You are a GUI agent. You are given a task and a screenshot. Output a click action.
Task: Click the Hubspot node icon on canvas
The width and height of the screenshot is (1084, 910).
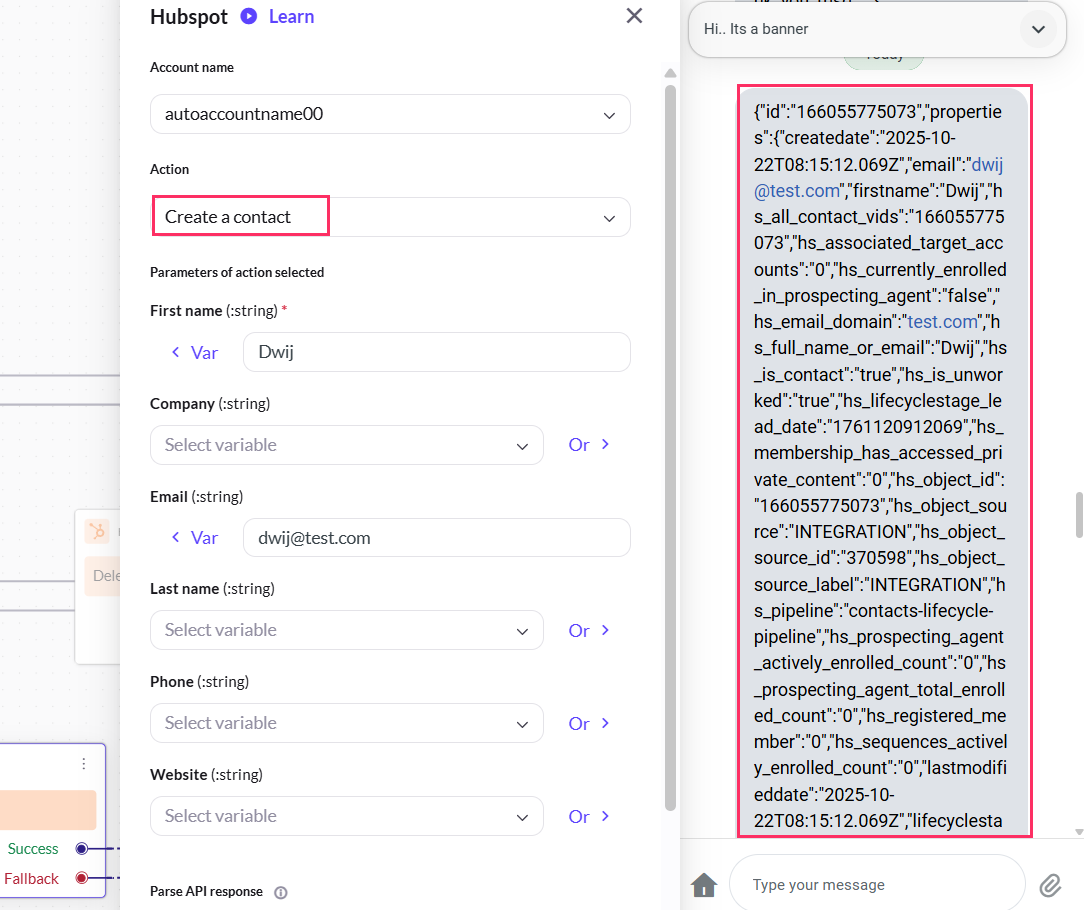point(98,531)
